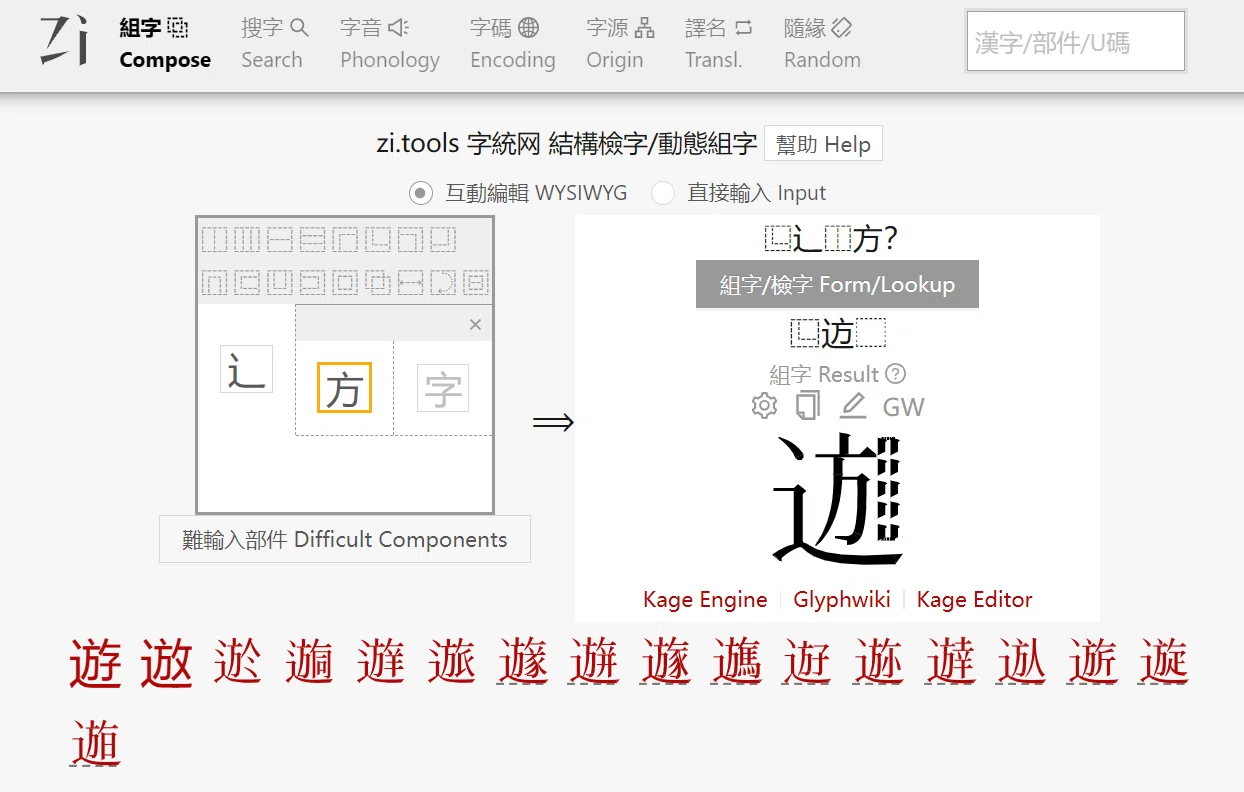The image size is (1244, 792).
Task: Select the horizontal mirror double-arrow icon
Action: click(x=411, y=282)
